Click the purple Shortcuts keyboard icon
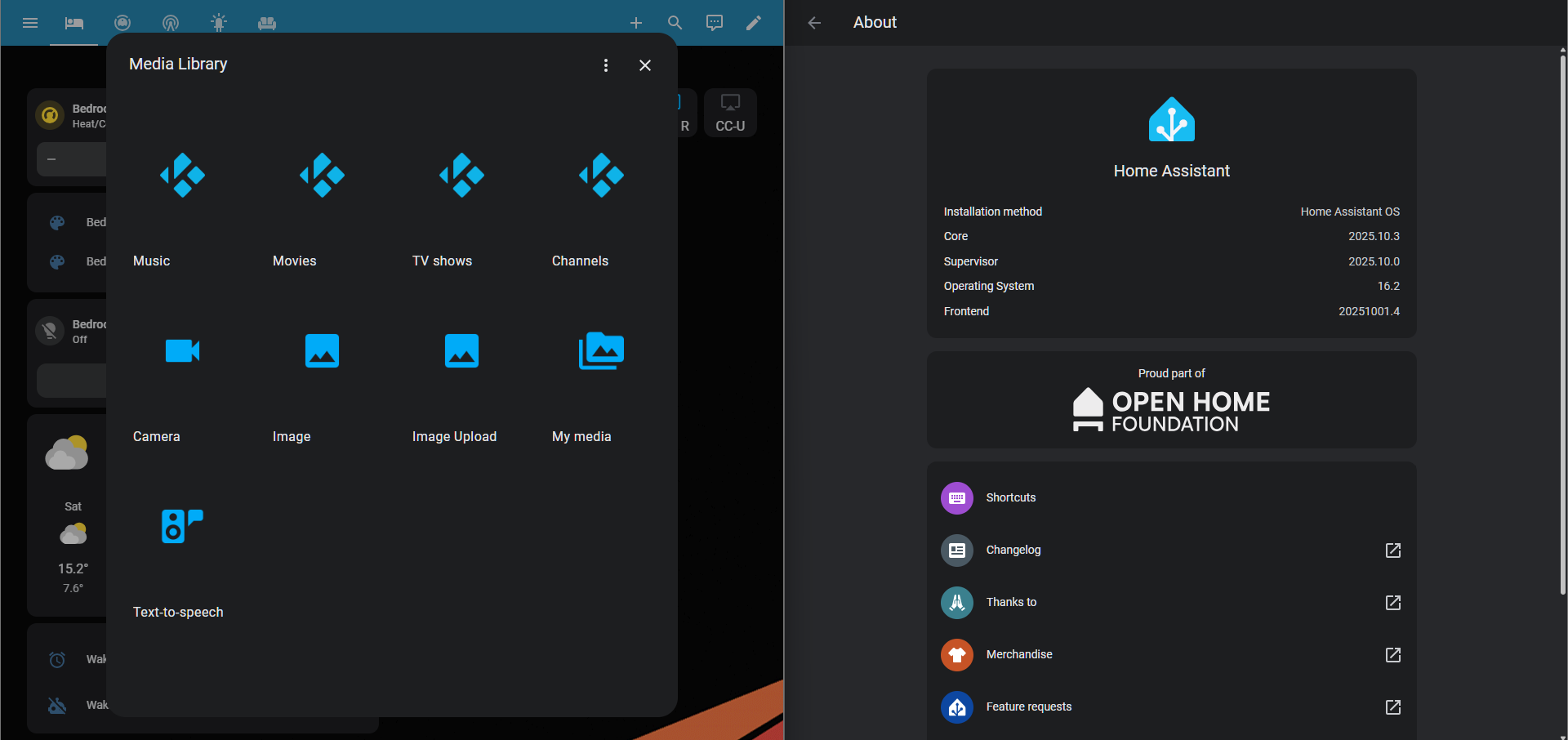Image resolution: width=1568 pixels, height=740 pixels. [957, 498]
